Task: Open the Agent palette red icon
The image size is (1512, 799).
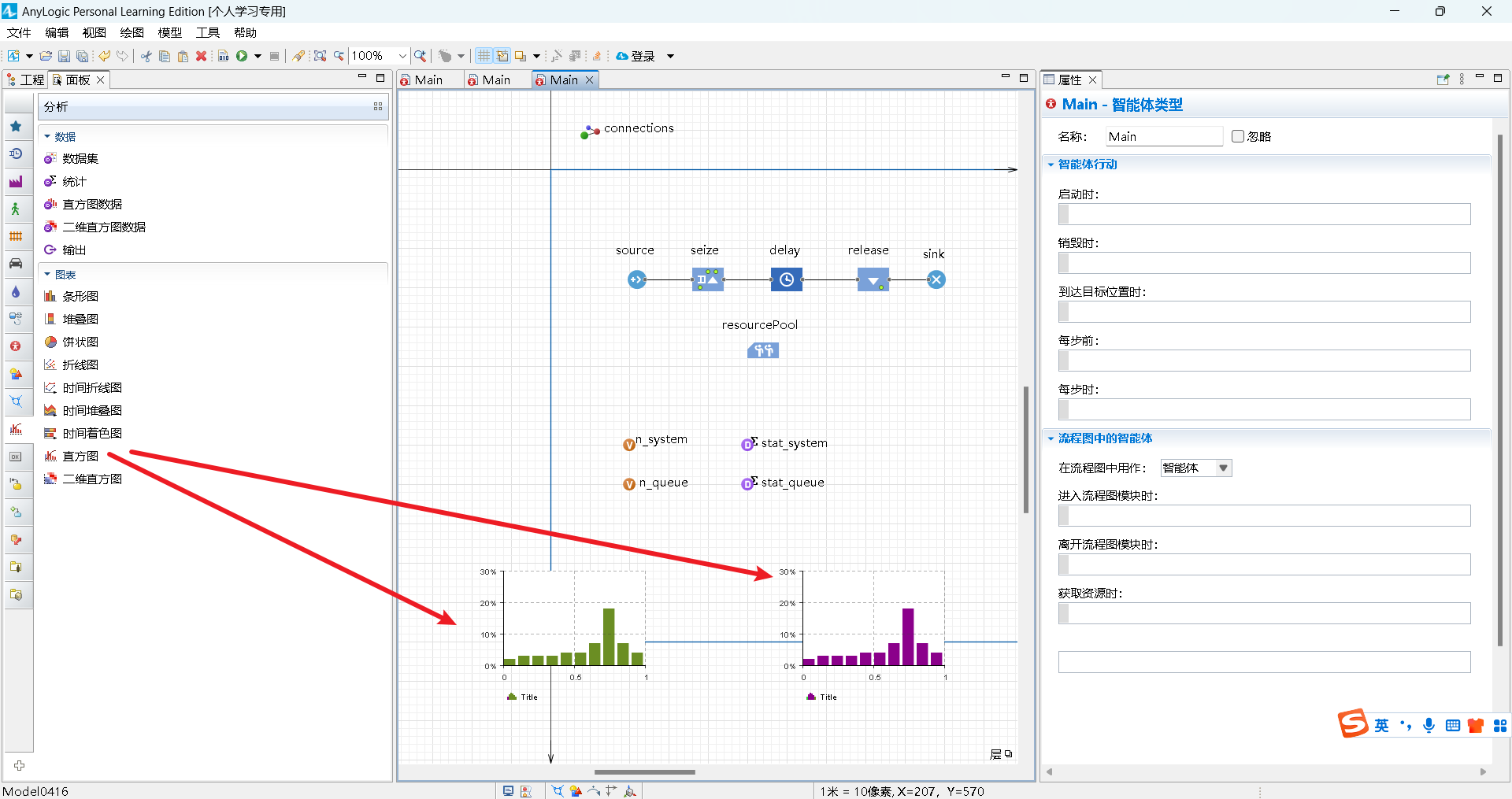Action: (16, 346)
